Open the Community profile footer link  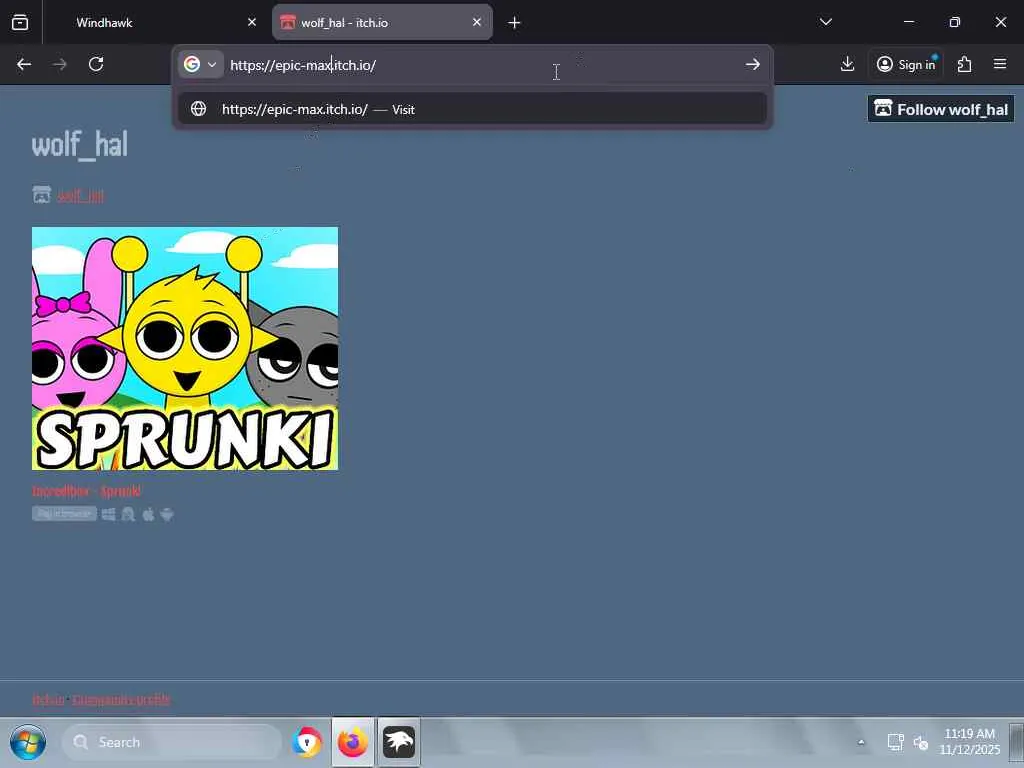click(x=121, y=699)
